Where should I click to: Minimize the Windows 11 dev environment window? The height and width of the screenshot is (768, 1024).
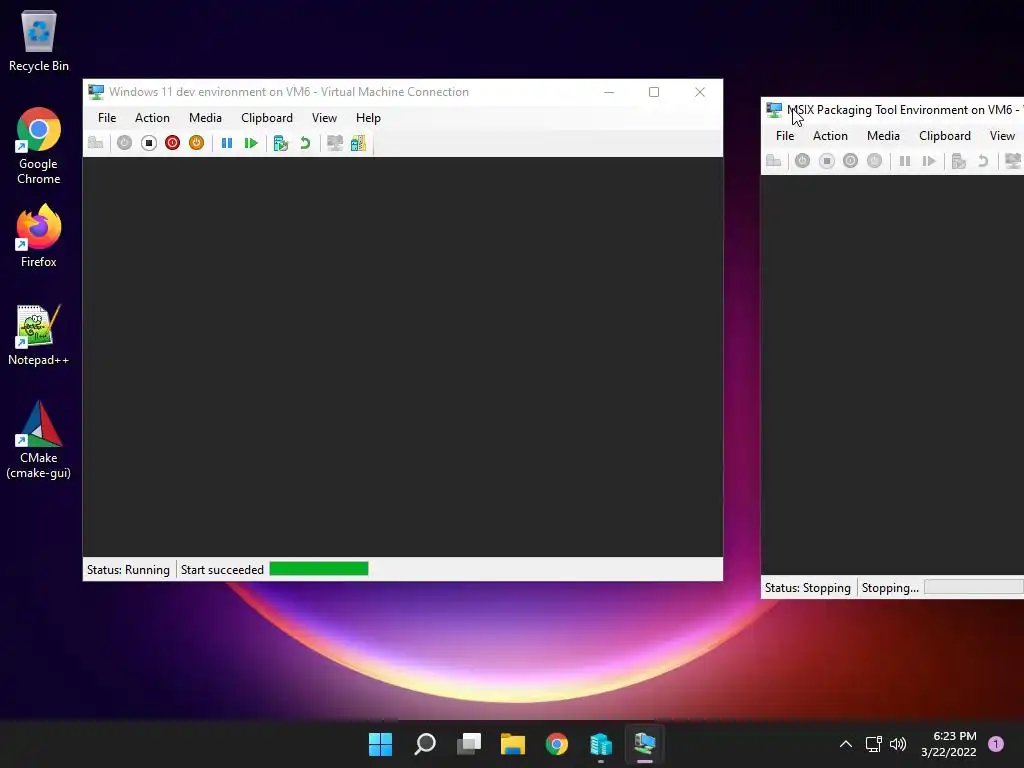pos(609,92)
